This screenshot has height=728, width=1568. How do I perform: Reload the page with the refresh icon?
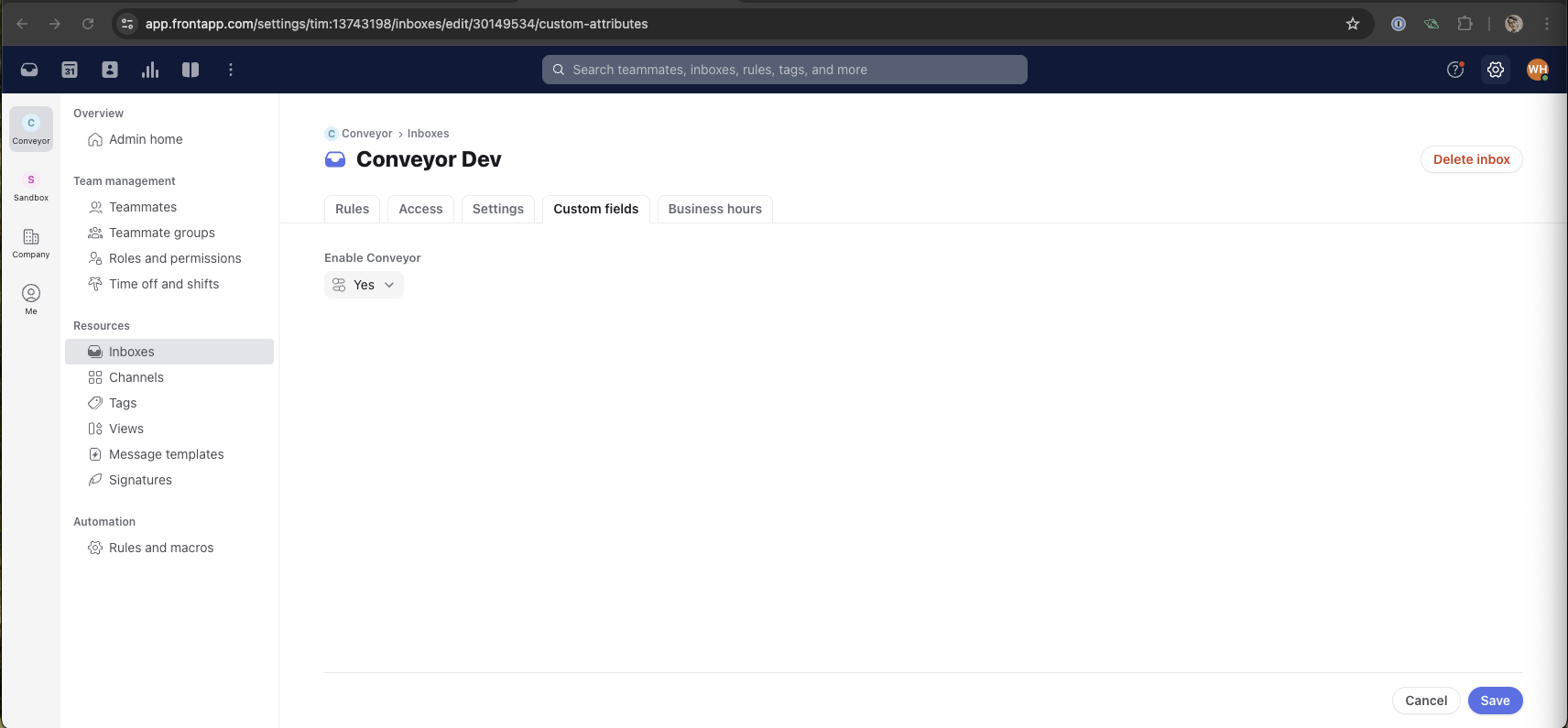[88, 24]
